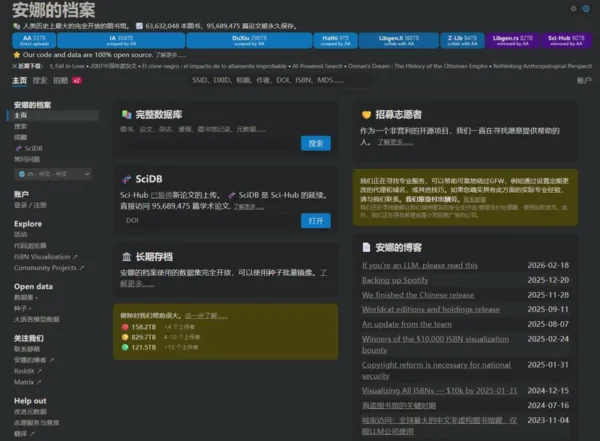600x441 pixels.
Task: Expand the 种子 submenu in Open data
Action: (x=22, y=308)
